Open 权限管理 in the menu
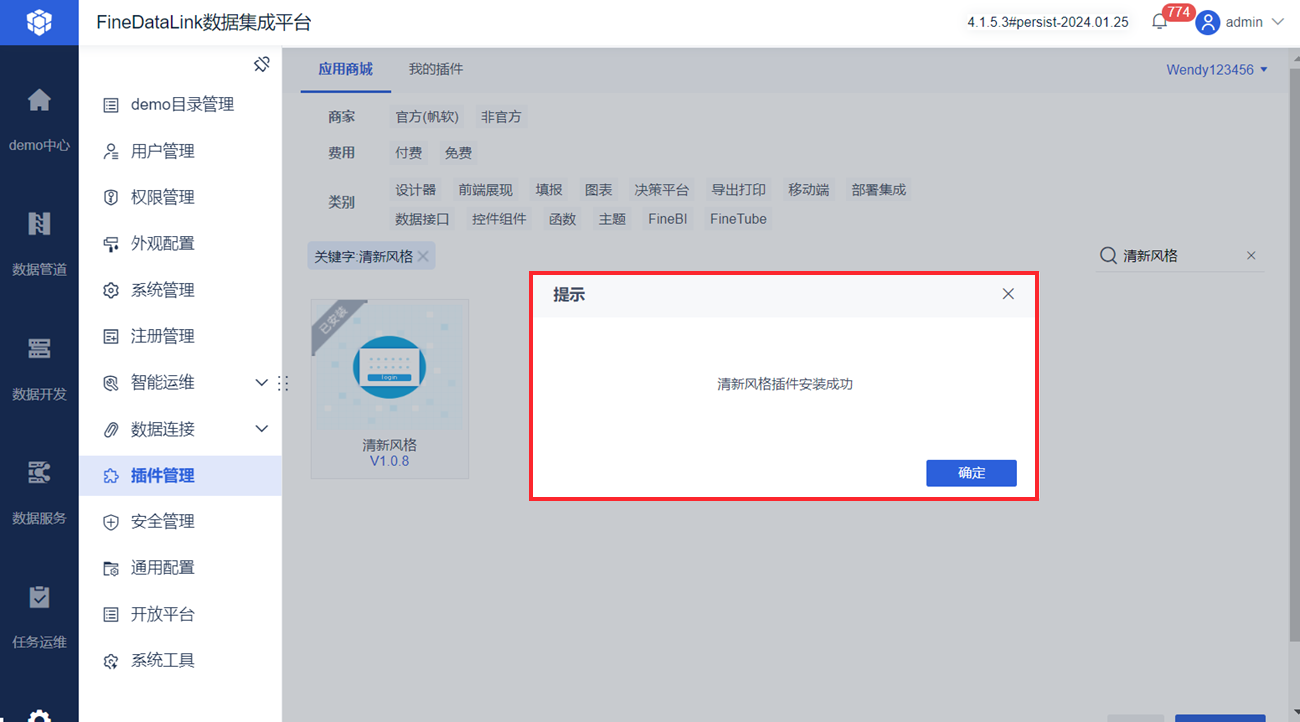This screenshot has width=1300, height=722. (180, 197)
